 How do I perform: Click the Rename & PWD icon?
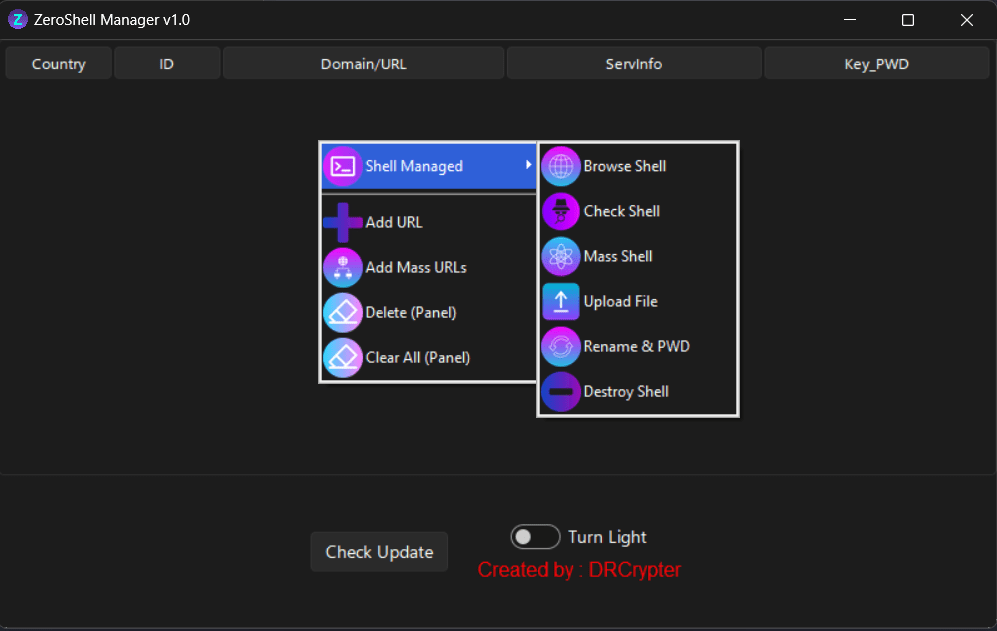tap(561, 346)
